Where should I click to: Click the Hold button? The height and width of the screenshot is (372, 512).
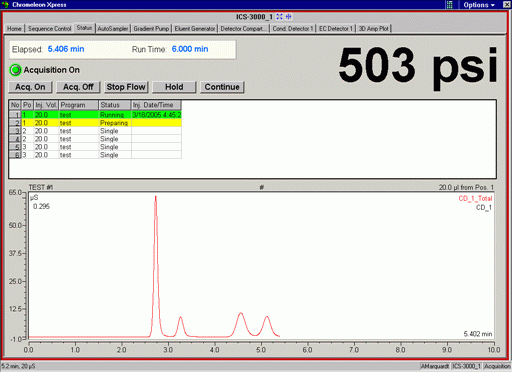[174, 87]
